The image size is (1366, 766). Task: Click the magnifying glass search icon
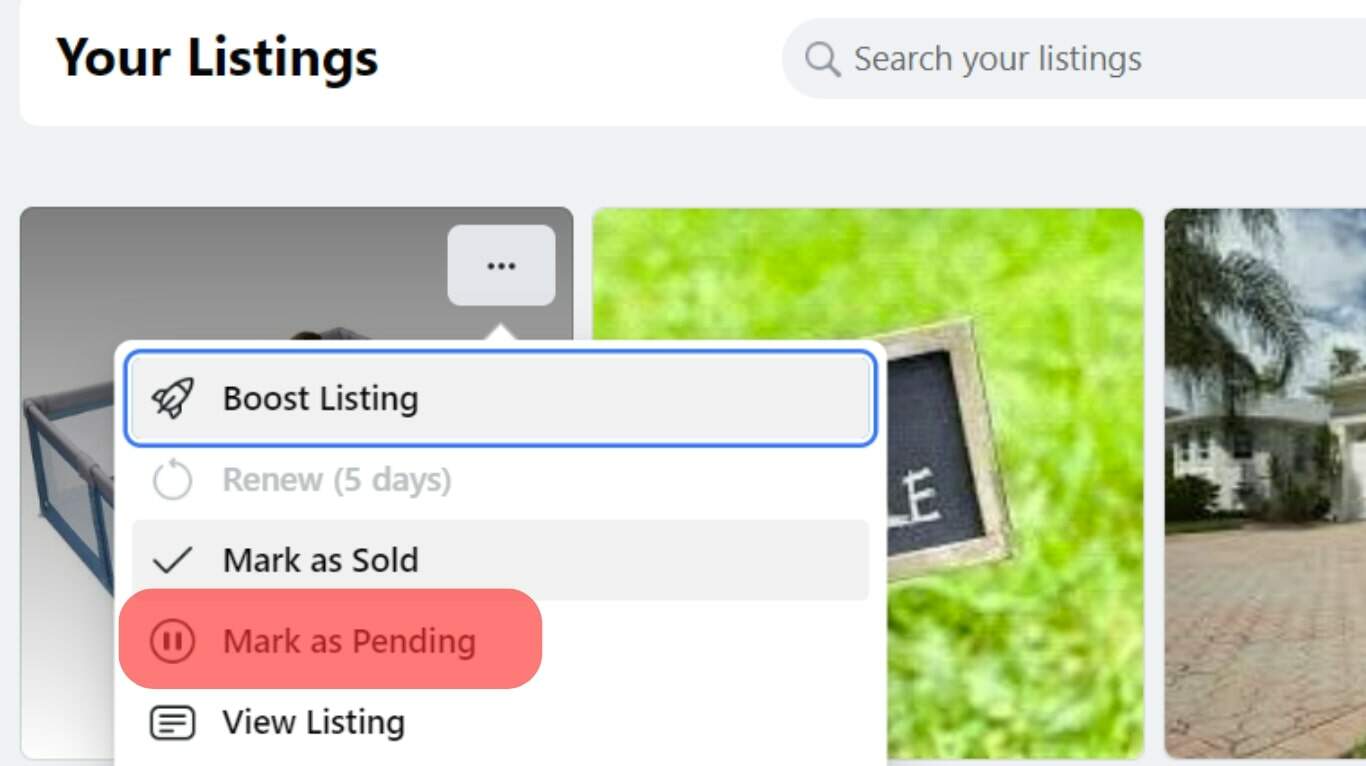click(822, 59)
